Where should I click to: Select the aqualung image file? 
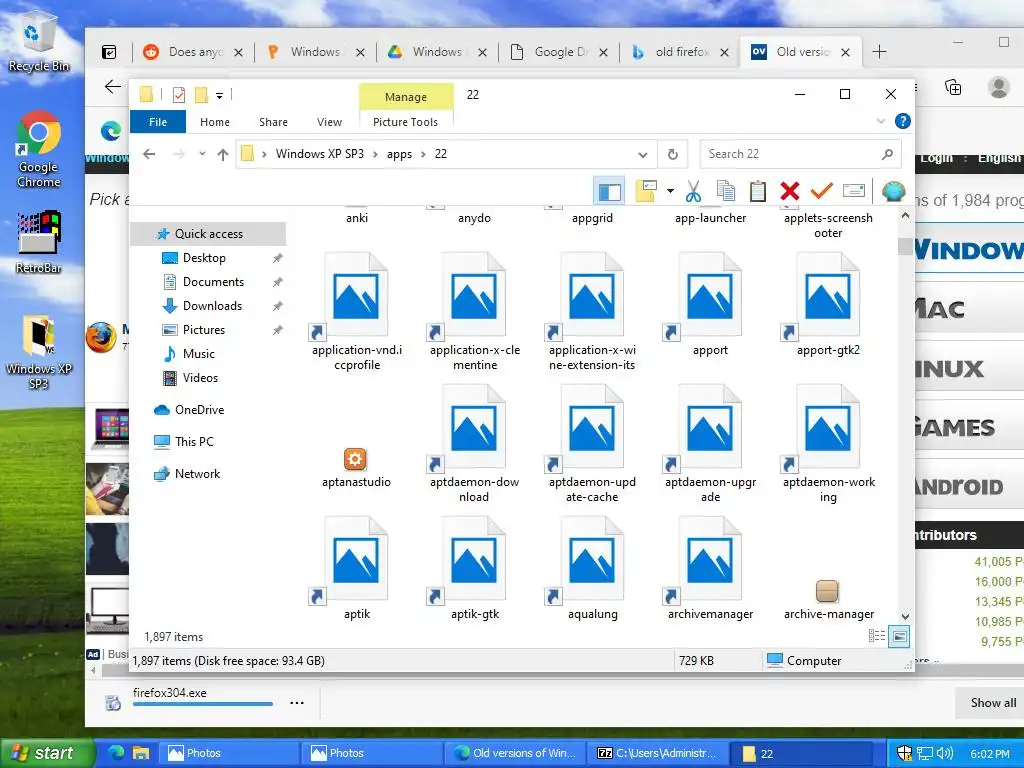click(592, 569)
